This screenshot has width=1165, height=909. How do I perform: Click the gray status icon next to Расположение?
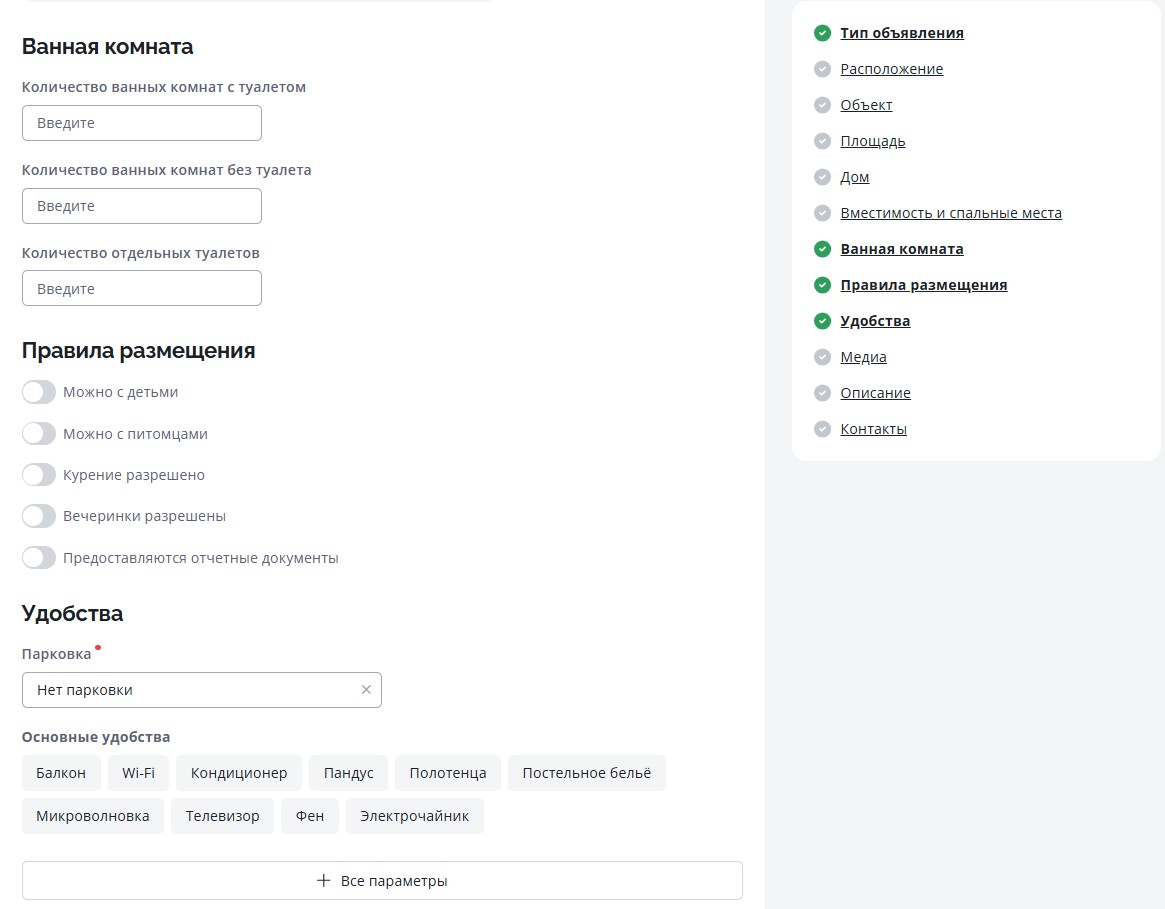coord(822,69)
